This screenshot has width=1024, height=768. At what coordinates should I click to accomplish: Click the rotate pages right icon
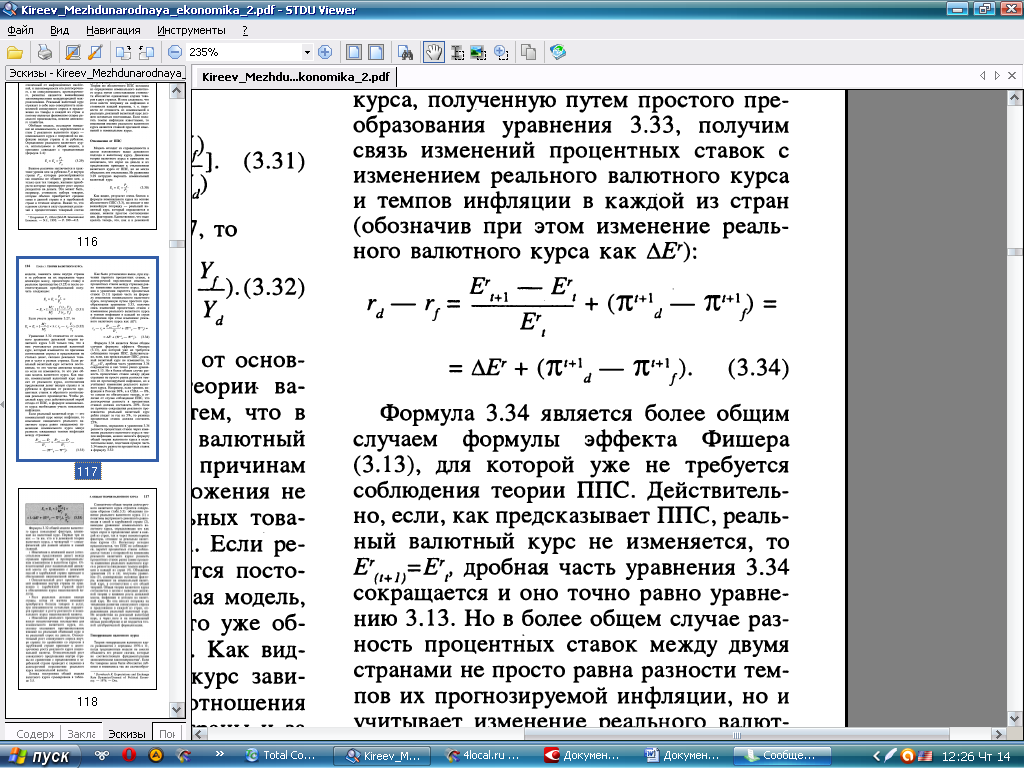123,52
